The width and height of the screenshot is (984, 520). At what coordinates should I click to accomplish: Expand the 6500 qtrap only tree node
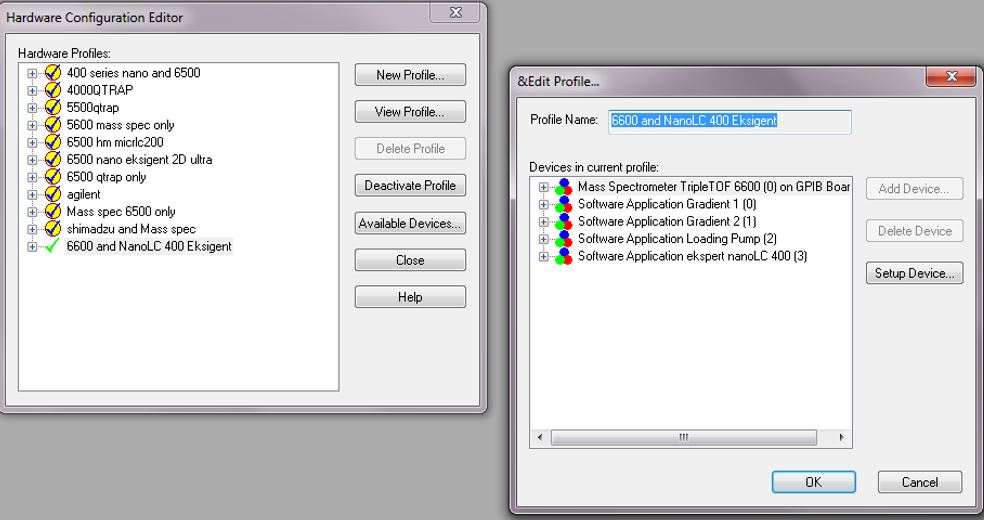33,177
